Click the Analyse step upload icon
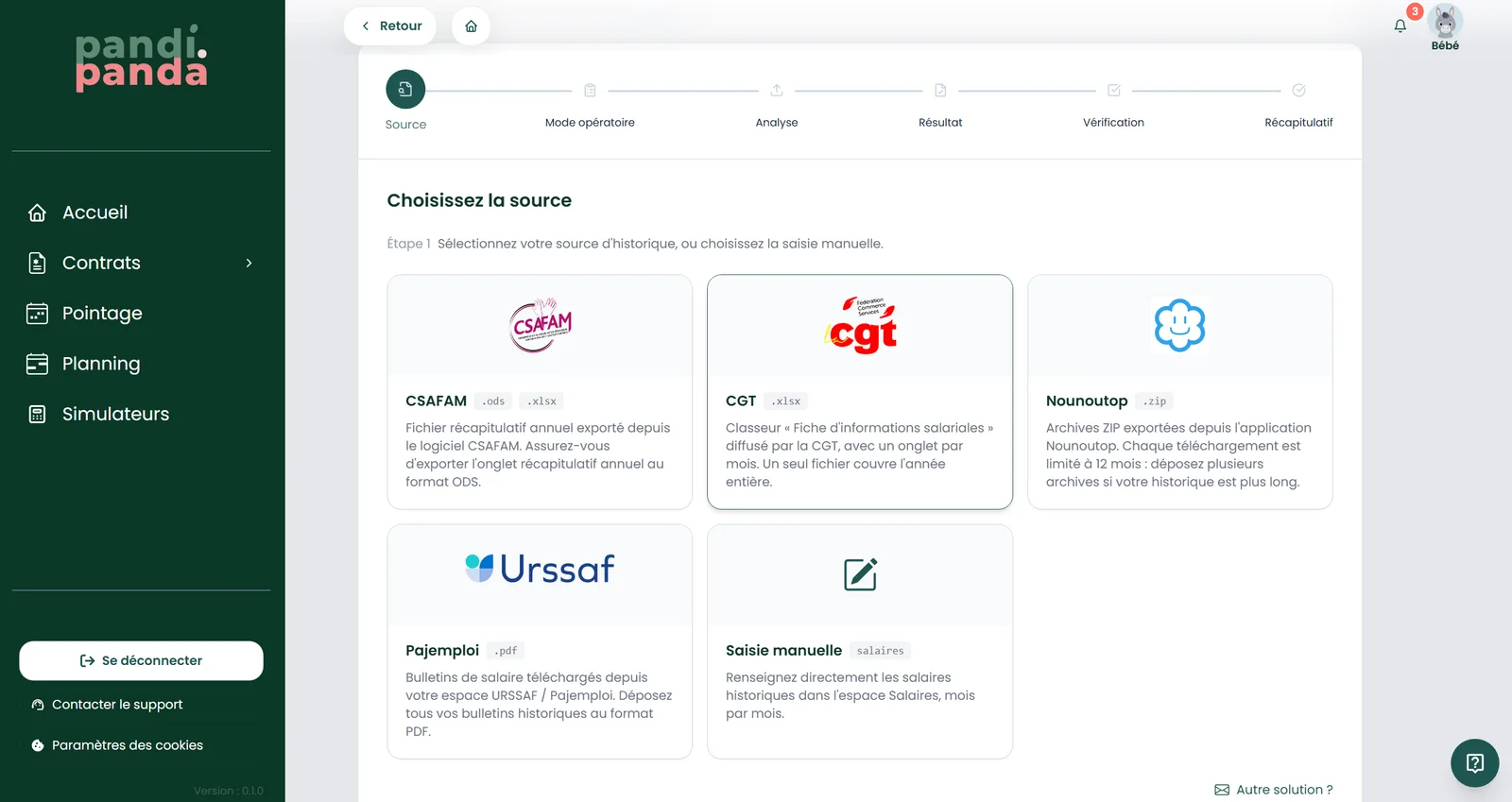 (777, 91)
